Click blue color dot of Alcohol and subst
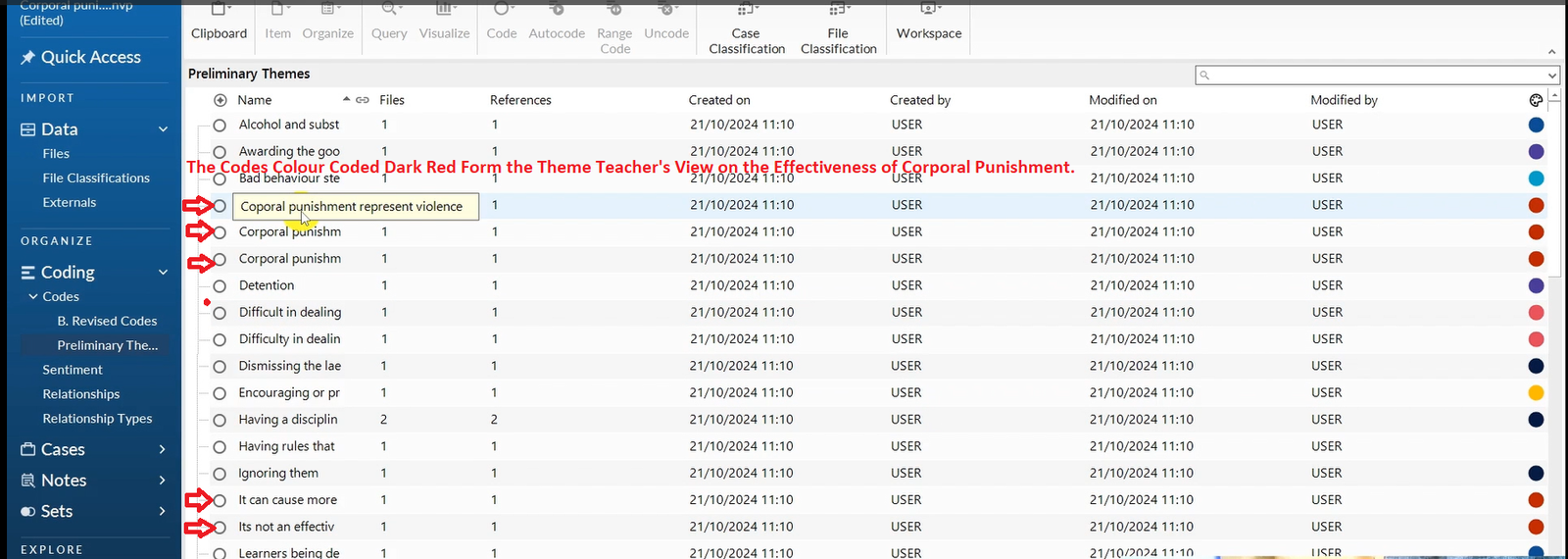Image resolution: width=1568 pixels, height=559 pixels. point(1536,126)
